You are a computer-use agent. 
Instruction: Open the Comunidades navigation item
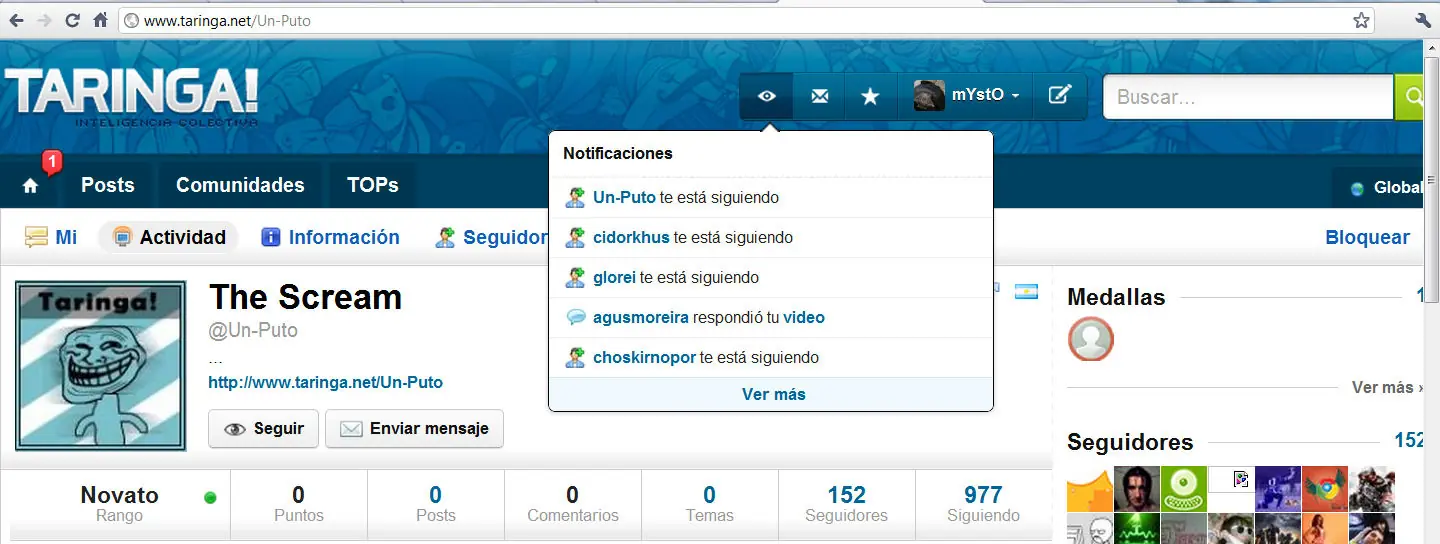[x=240, y=185]
